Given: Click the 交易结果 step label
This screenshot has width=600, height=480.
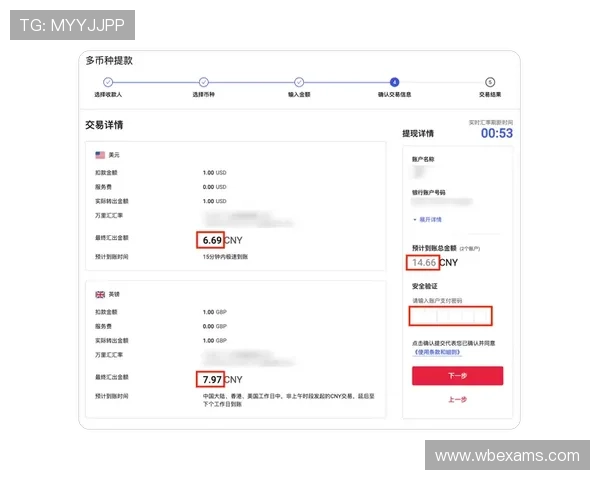Looking at the screenshot, I should [490, 95].
